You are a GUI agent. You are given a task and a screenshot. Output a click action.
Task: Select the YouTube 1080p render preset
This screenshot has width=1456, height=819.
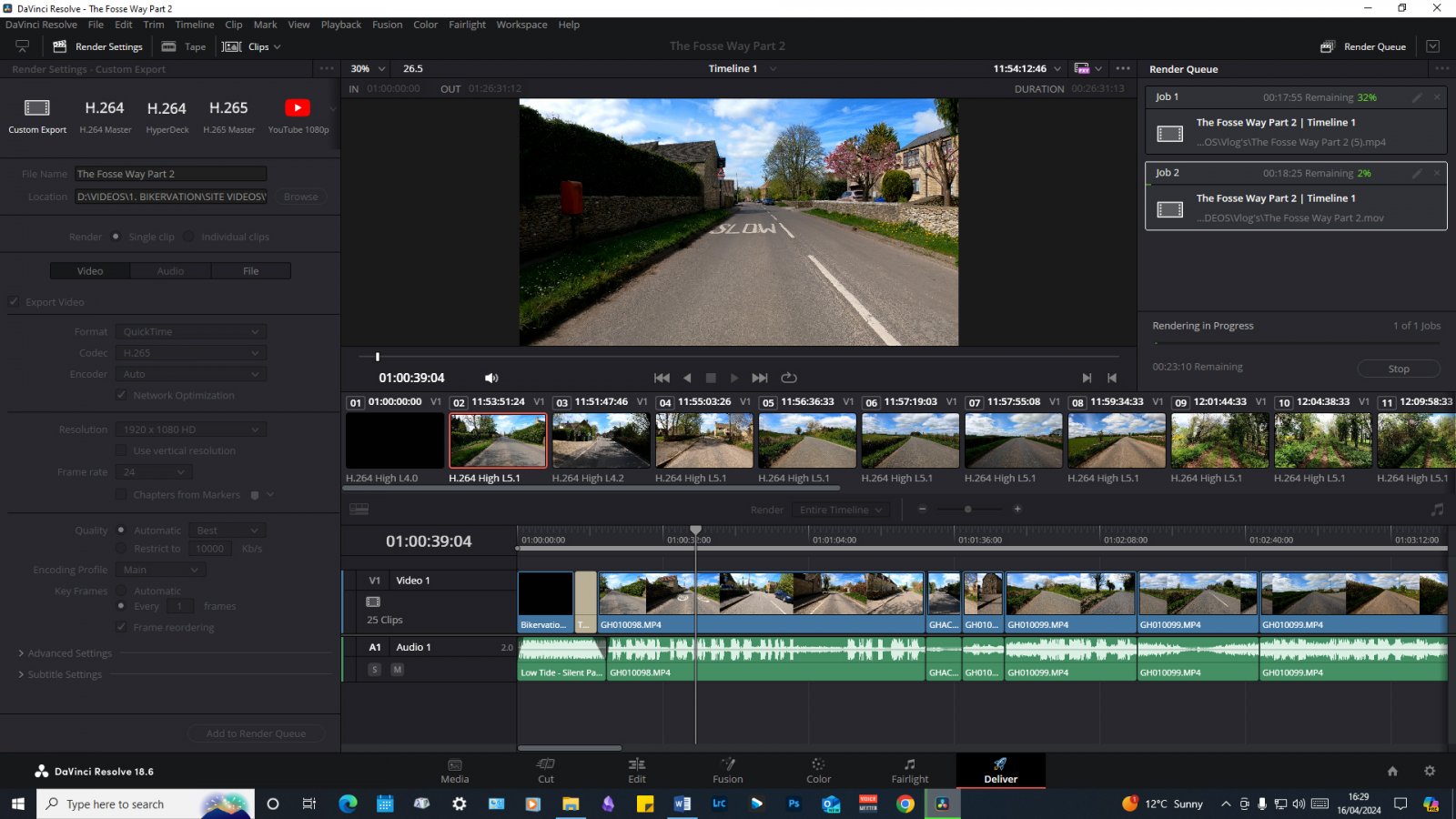coord(298,115)
